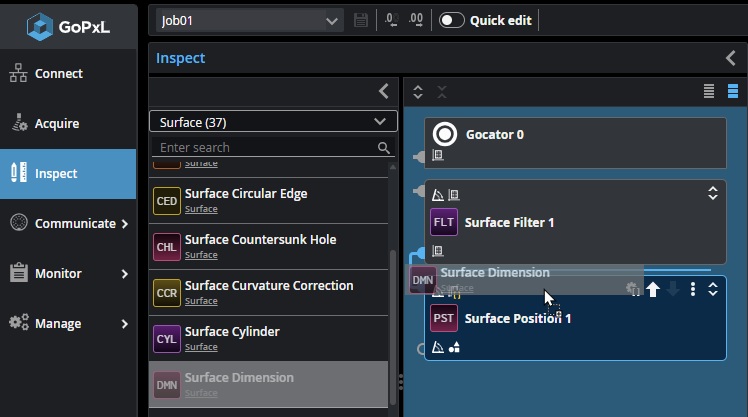Viewport: 748px width, 417px height.
Task: Toggle the Quick edit switch
Action: pyautogui.click(x=452, y=20)
